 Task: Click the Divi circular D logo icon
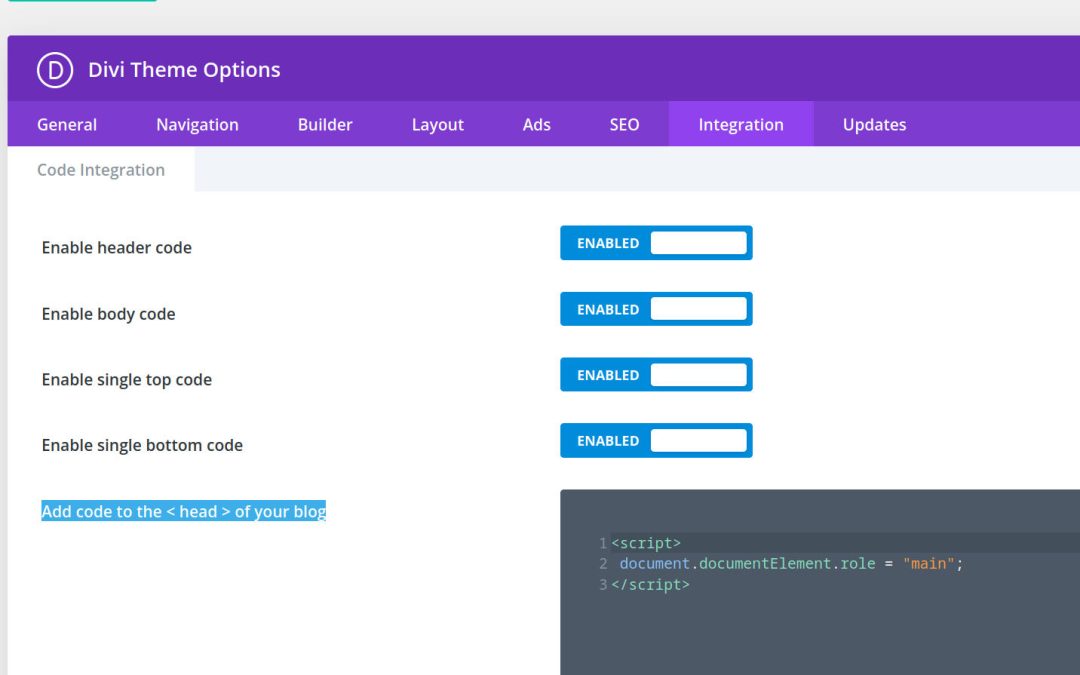point(55,70)
